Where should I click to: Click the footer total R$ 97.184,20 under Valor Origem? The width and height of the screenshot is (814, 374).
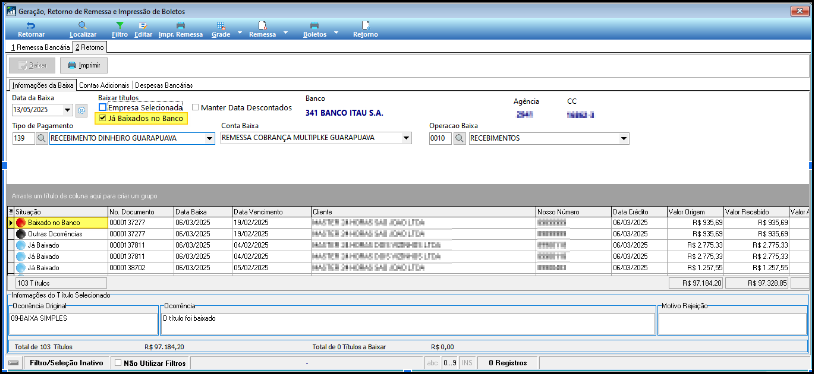click(696, 283)
